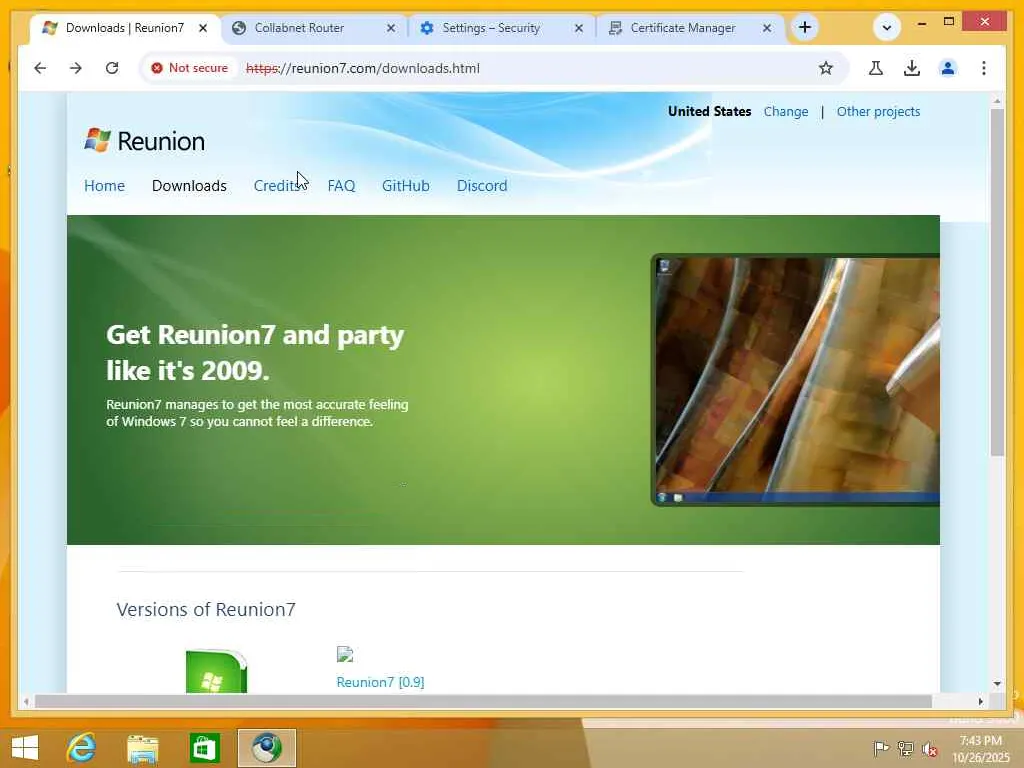Screen dimensions: 1024x768
Task: Click the scroll left arrow
Action: click(26, 701)
